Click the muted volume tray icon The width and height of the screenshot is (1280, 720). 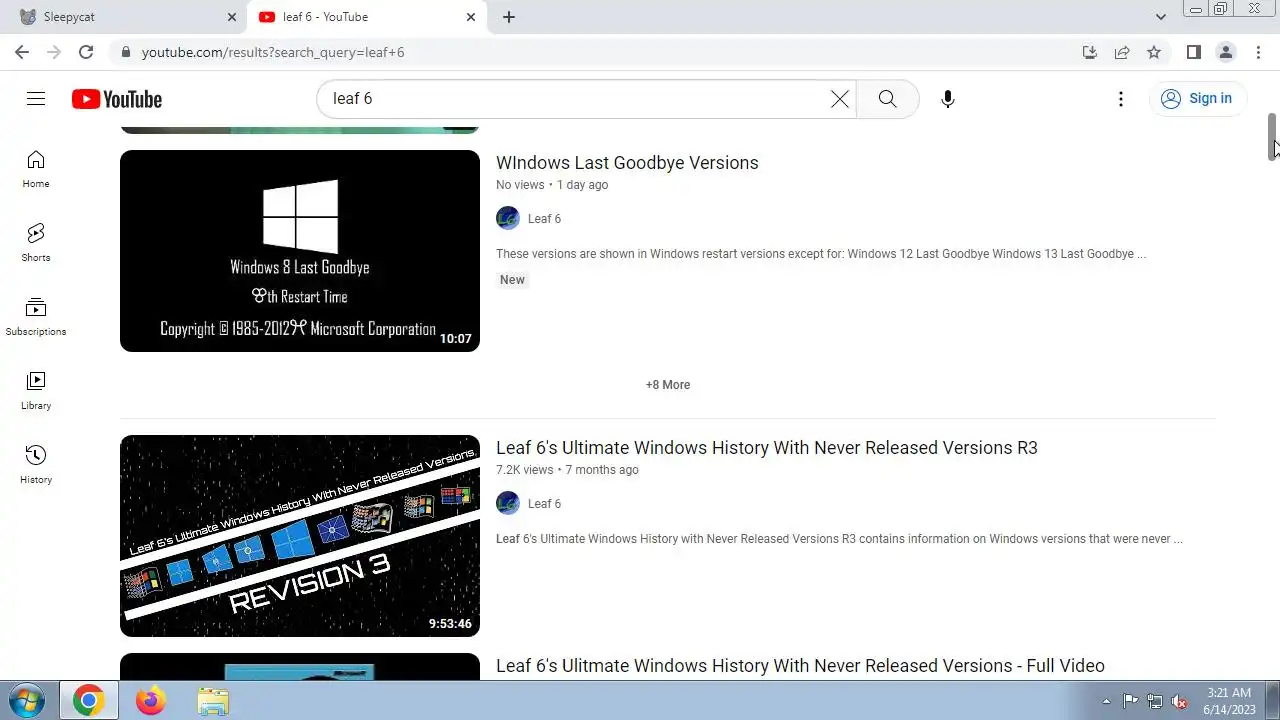click(x=1179, y=701)
